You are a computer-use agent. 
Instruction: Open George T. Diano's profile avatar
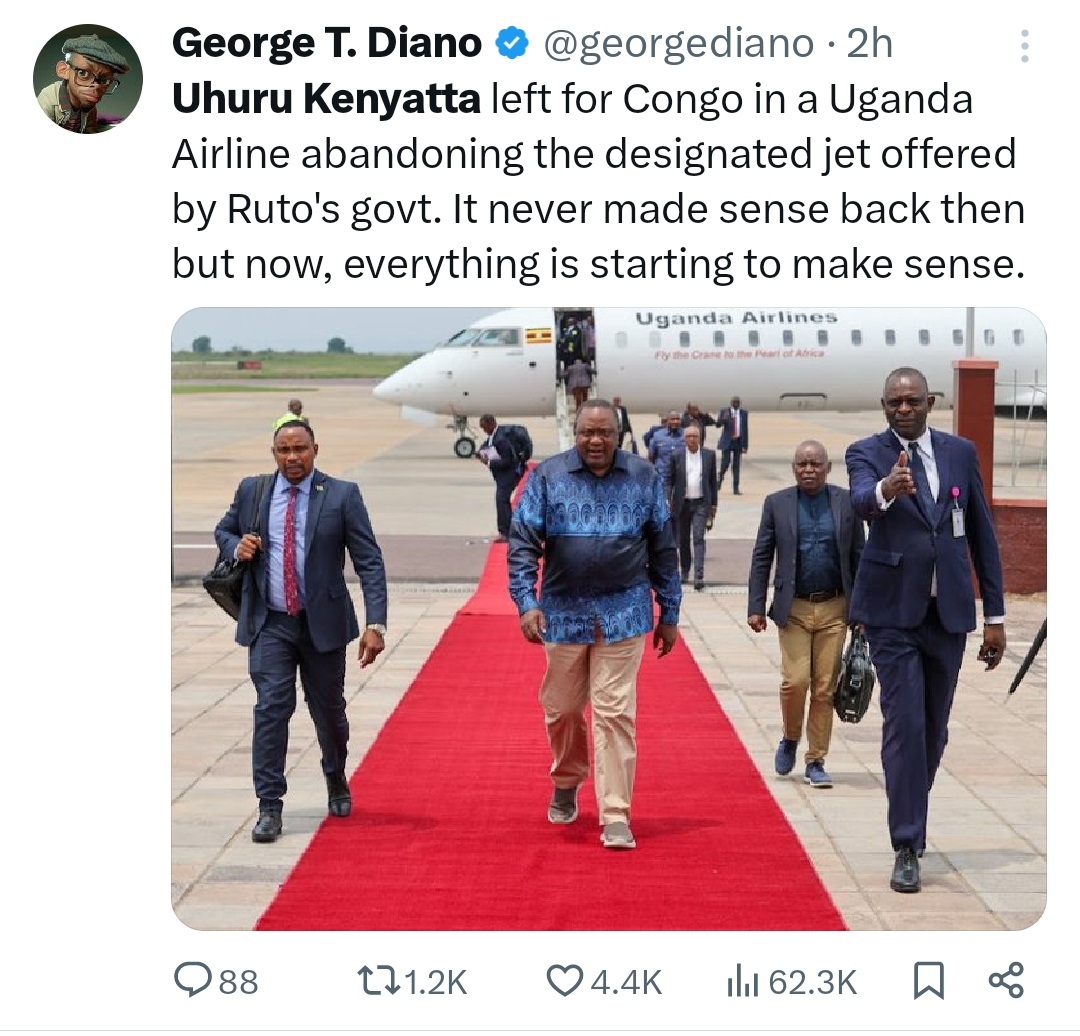88,79
